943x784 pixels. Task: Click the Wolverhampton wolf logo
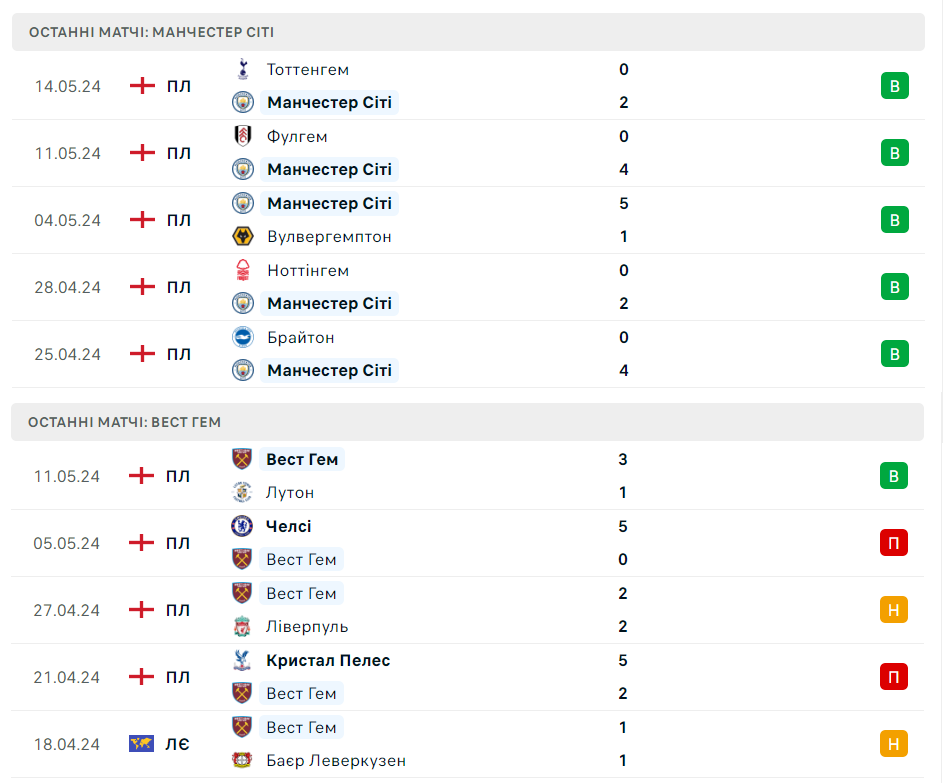click(243, 236)
